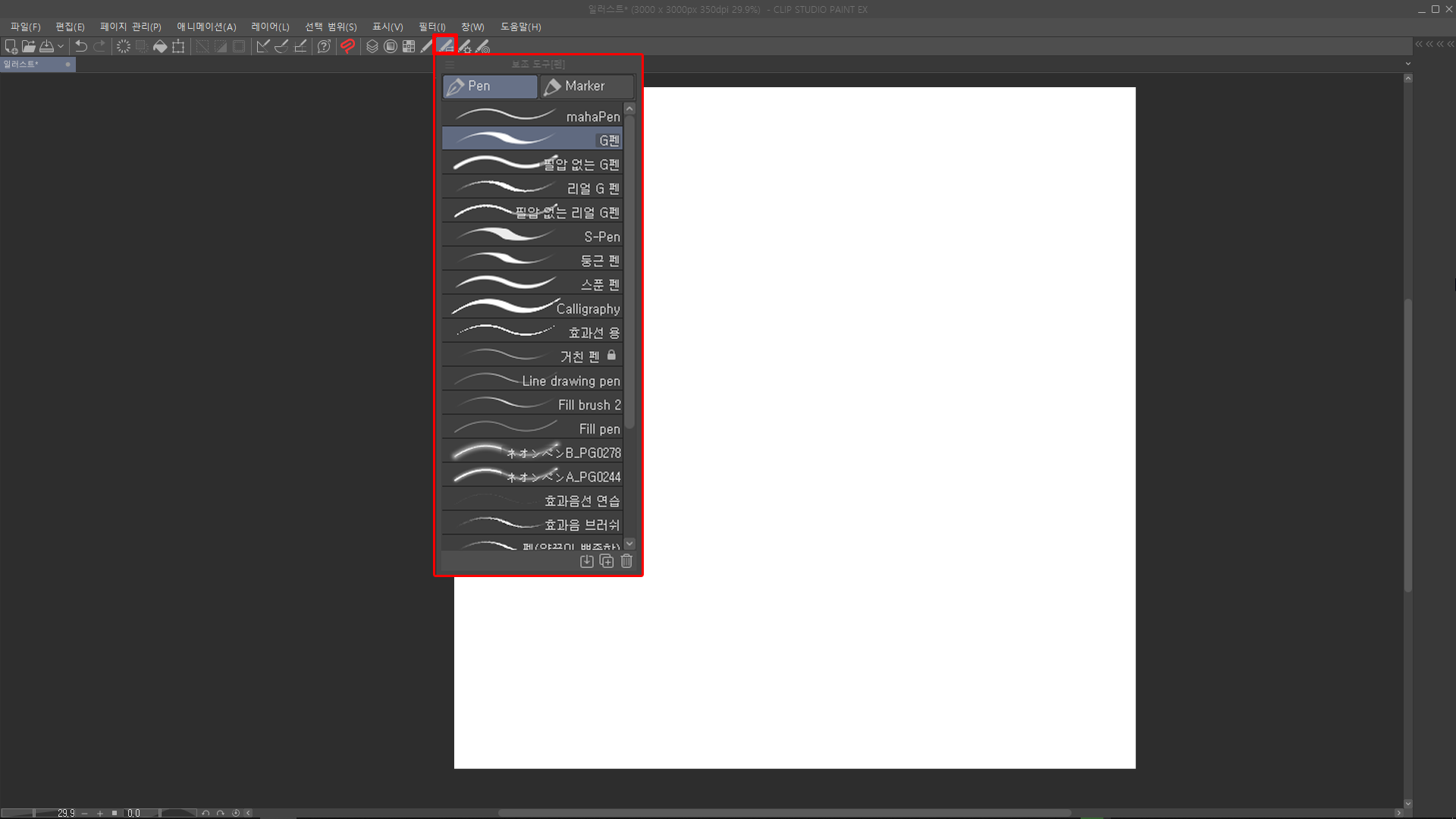
Task: Click the Undo arrow in toolbar
Action: pyautogui.click(x=81, y=46)
